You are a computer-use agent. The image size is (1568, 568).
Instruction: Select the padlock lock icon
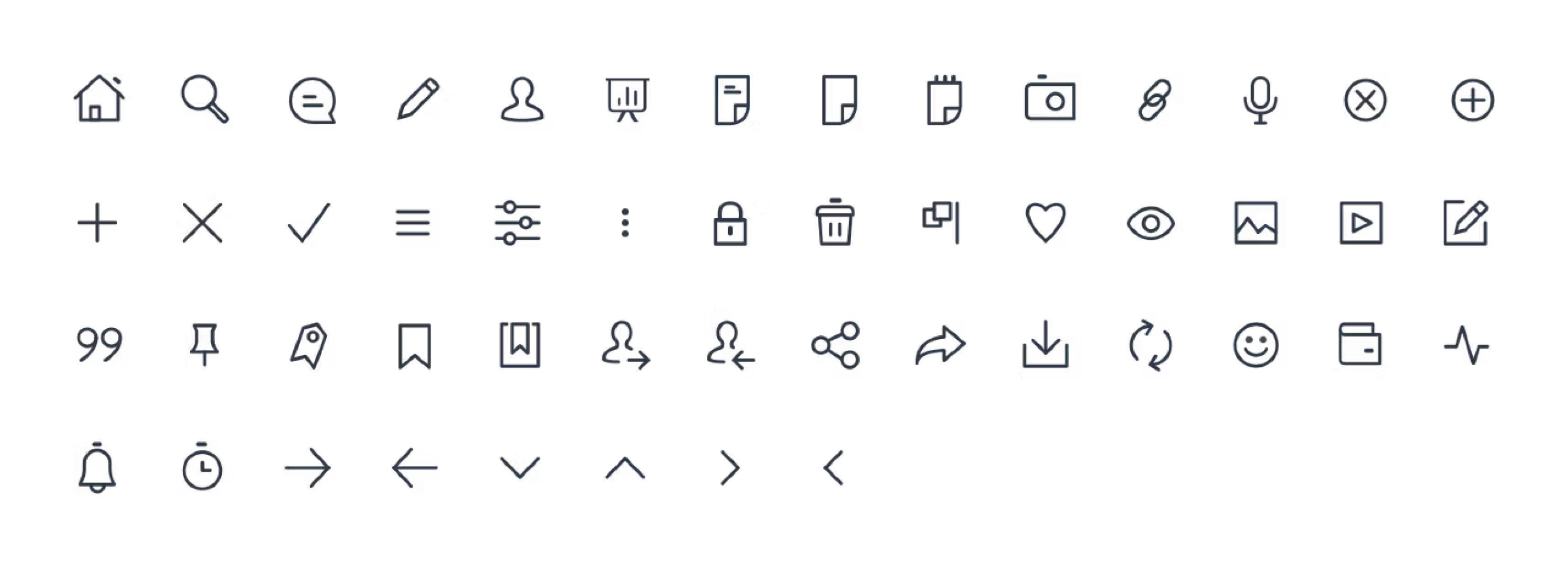click(730, 223)
